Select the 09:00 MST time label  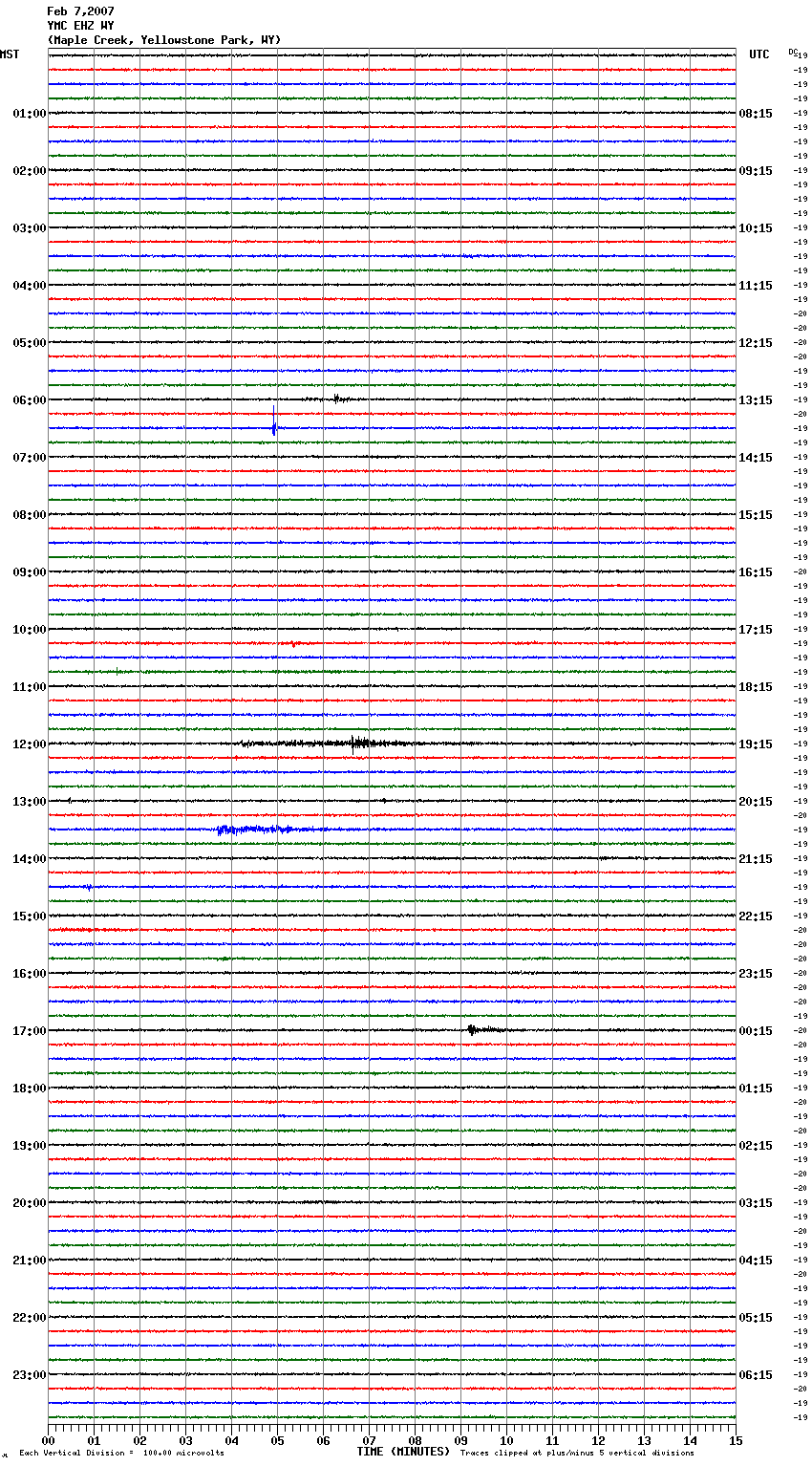click(x=29, y=572)
